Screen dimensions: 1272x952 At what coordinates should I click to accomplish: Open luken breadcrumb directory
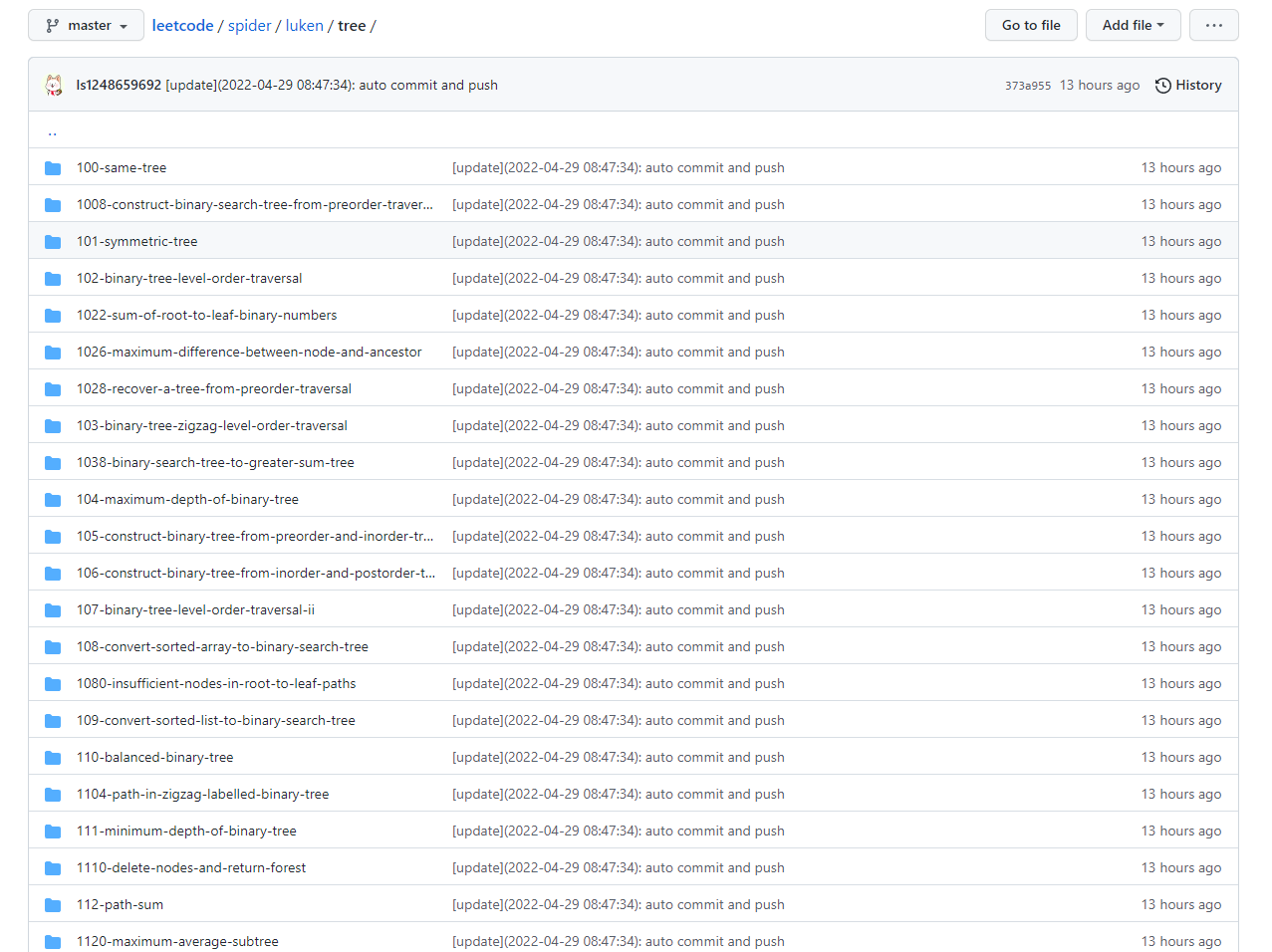click(x=304, y=26)
